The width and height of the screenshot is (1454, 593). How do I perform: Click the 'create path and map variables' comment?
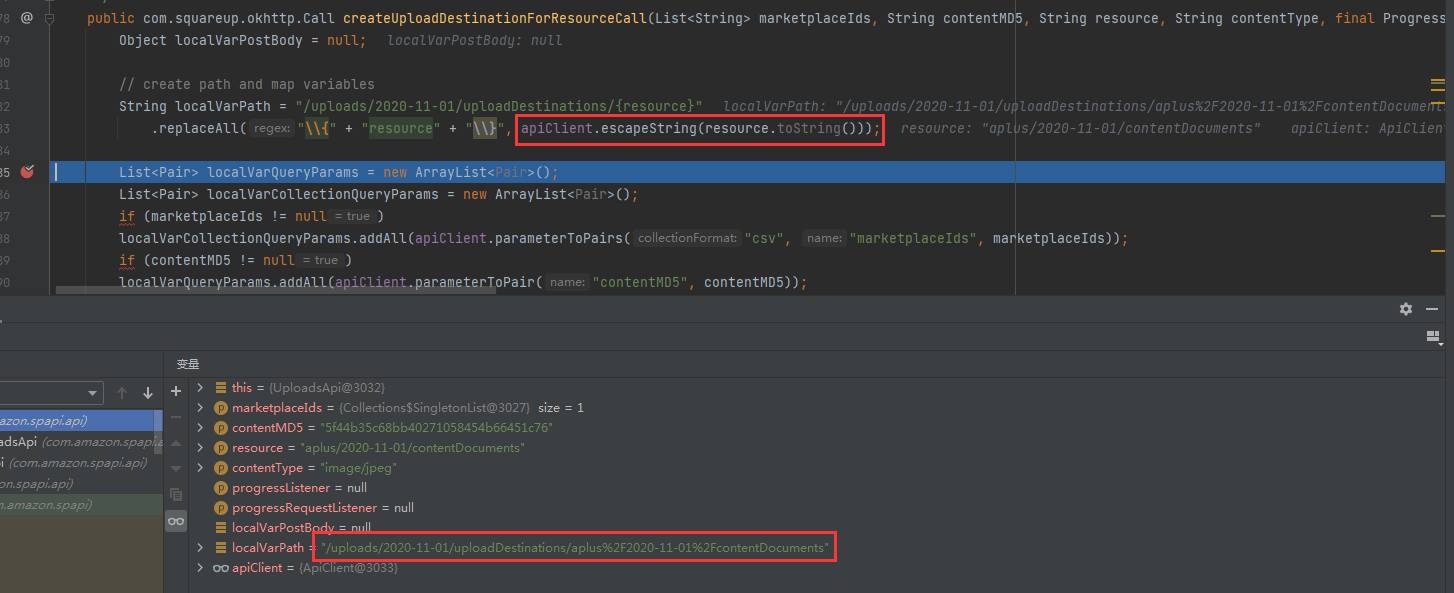[x=247, y=84]
